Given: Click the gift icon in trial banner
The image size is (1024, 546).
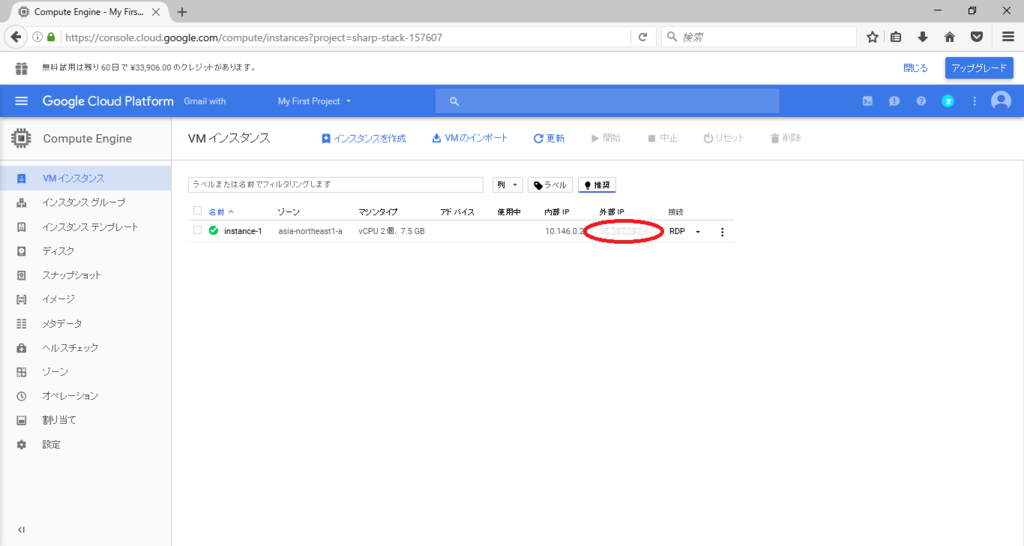Looking at the screenshot, I should (22, 68).
